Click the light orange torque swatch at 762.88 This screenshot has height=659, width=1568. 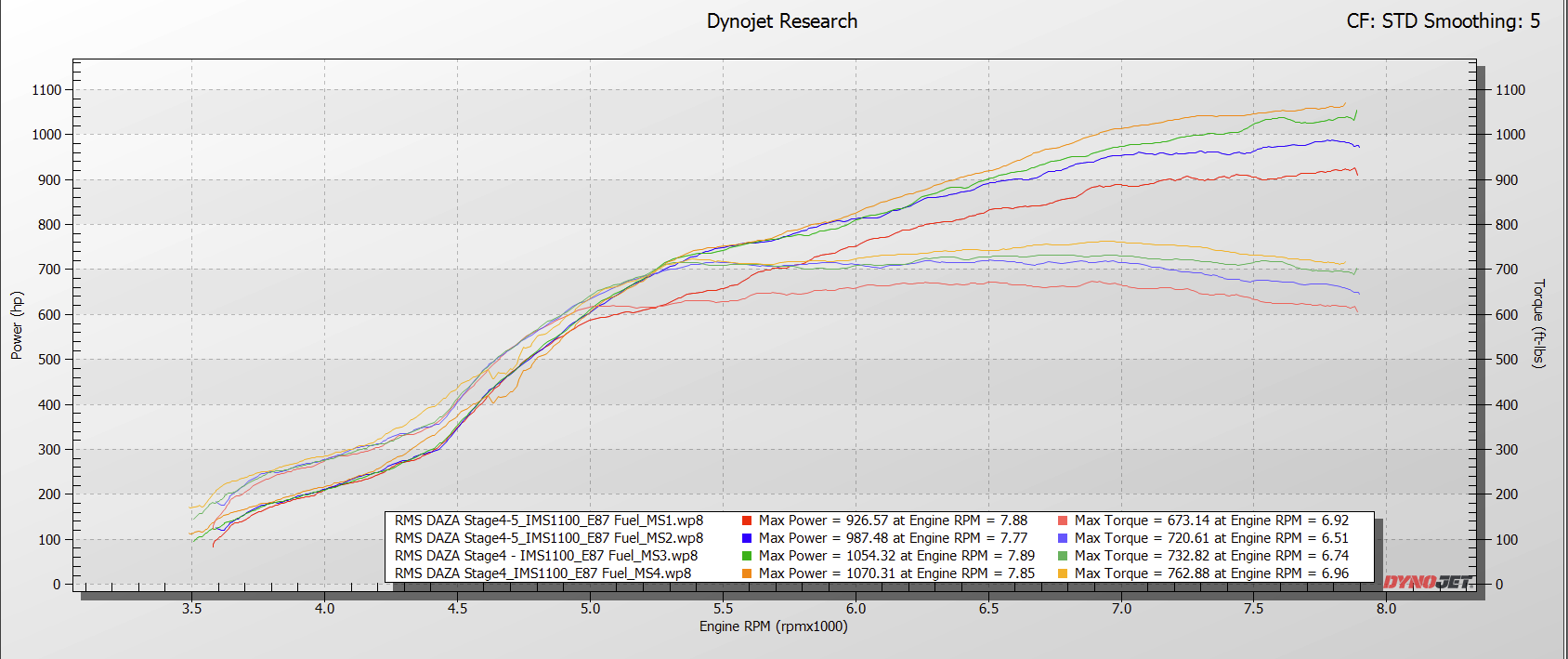pos(1063,573)
